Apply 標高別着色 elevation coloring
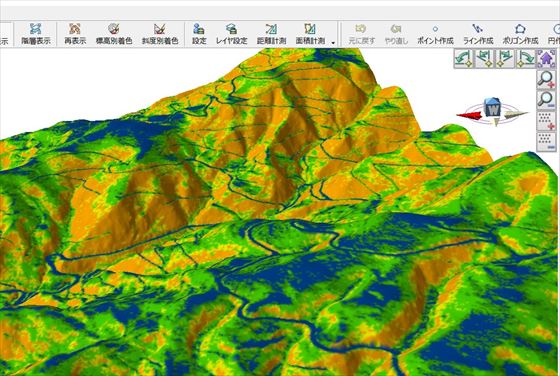Screen dimensions: 560x376 (x=114, y=34)
